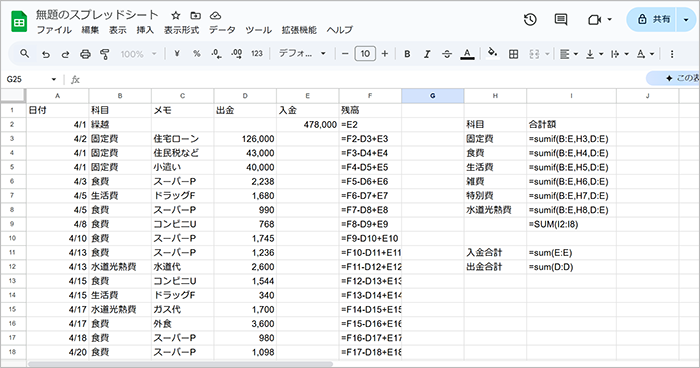The height and width of the screenshot is (368, 700).
Task: Select column G header
Action: coord(433,96)
